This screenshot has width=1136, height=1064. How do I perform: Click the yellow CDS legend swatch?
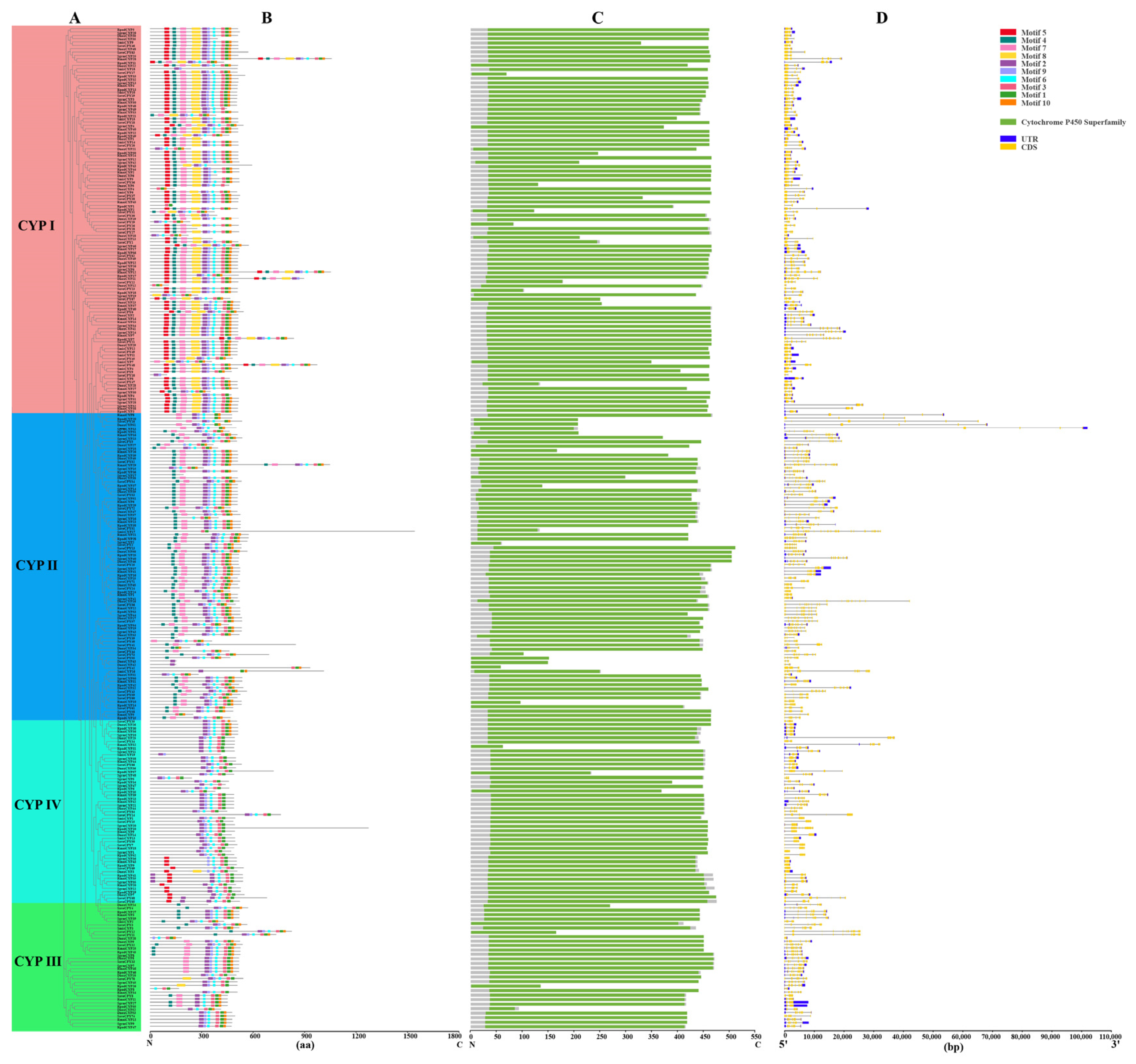click(1008, 147)
